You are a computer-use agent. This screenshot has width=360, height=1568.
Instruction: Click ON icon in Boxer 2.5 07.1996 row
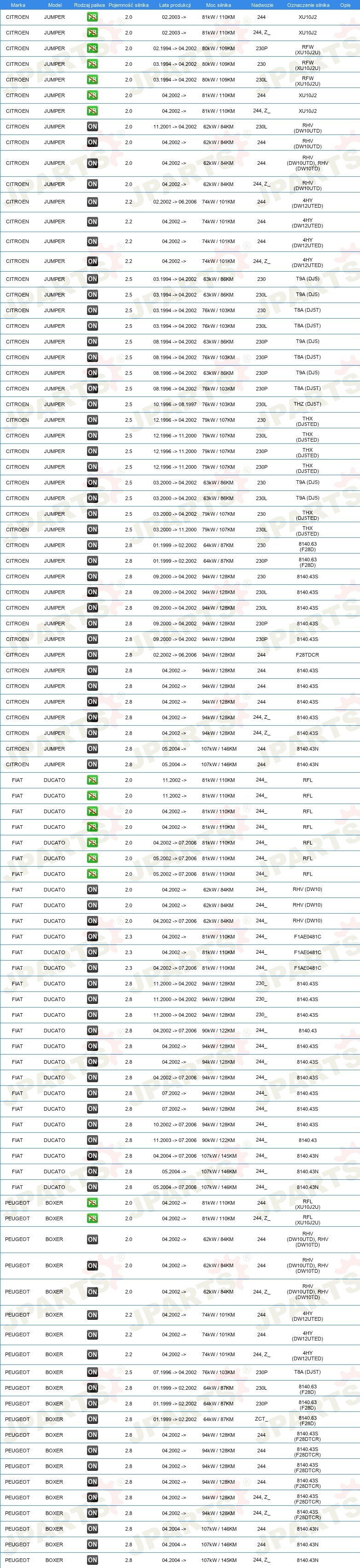click(x=93, y=1372)
